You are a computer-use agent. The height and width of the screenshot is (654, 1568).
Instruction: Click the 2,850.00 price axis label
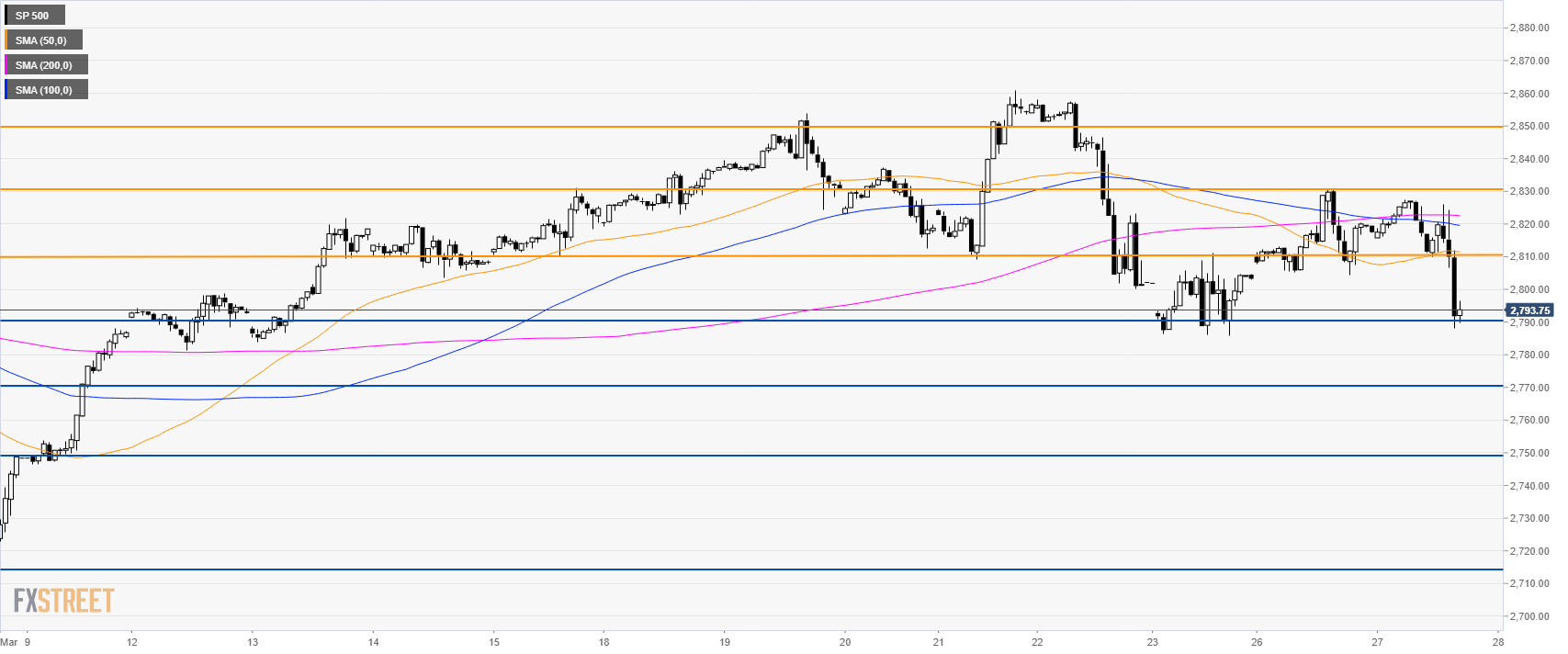1529,127
